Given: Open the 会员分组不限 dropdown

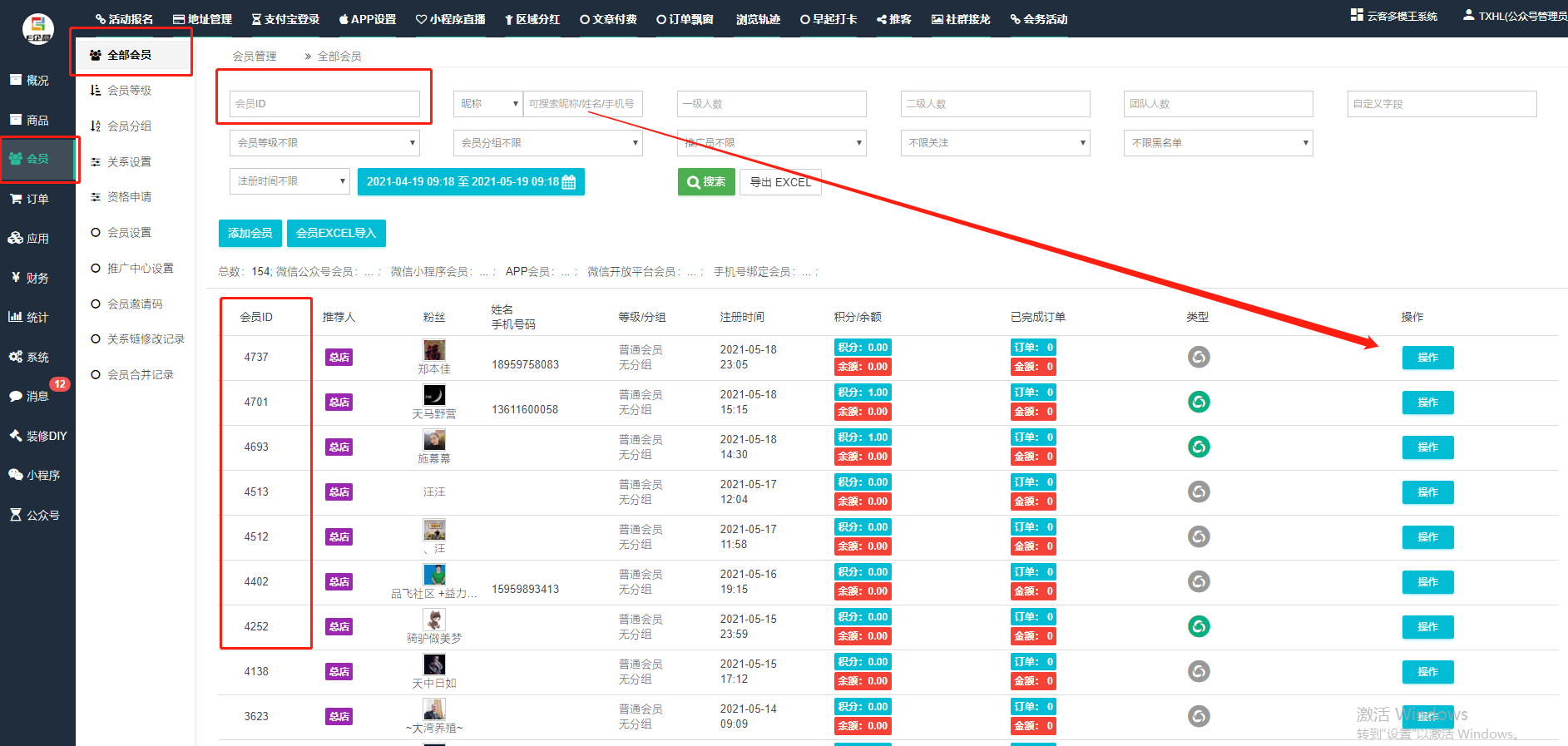Looking at the screenshot, I should coord(547,143).
